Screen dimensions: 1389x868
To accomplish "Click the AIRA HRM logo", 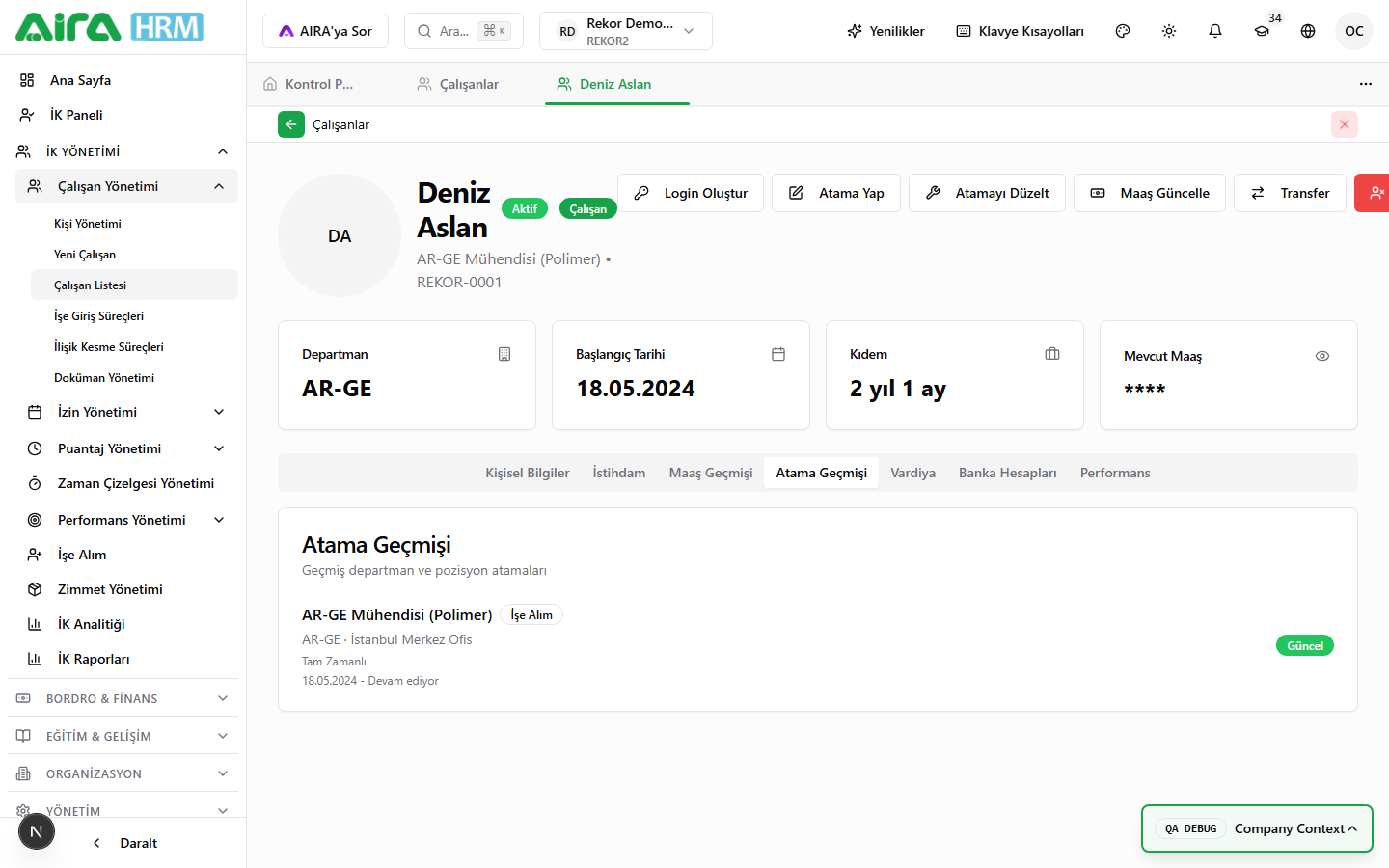I will [109, 27].
